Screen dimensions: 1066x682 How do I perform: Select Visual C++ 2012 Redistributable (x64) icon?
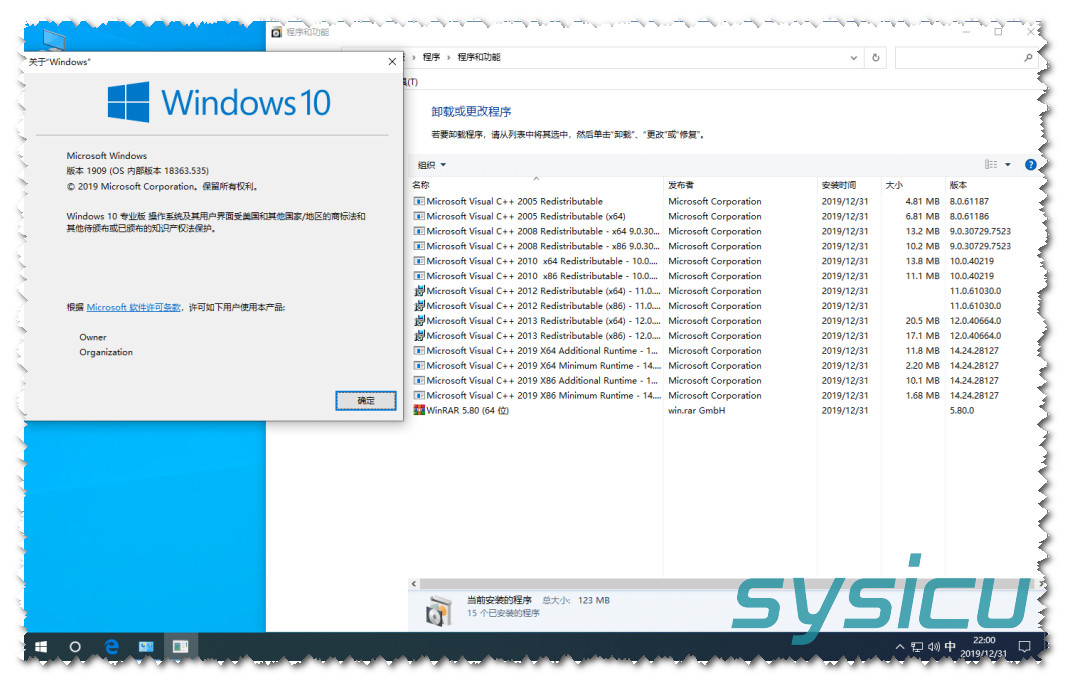(419, 291)
